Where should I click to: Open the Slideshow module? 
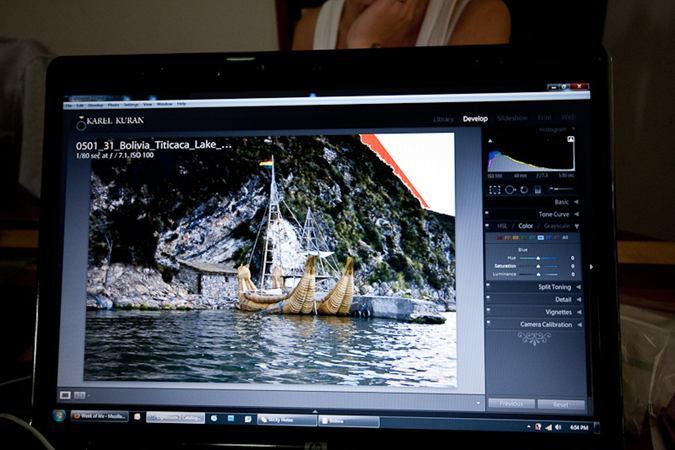512,118
